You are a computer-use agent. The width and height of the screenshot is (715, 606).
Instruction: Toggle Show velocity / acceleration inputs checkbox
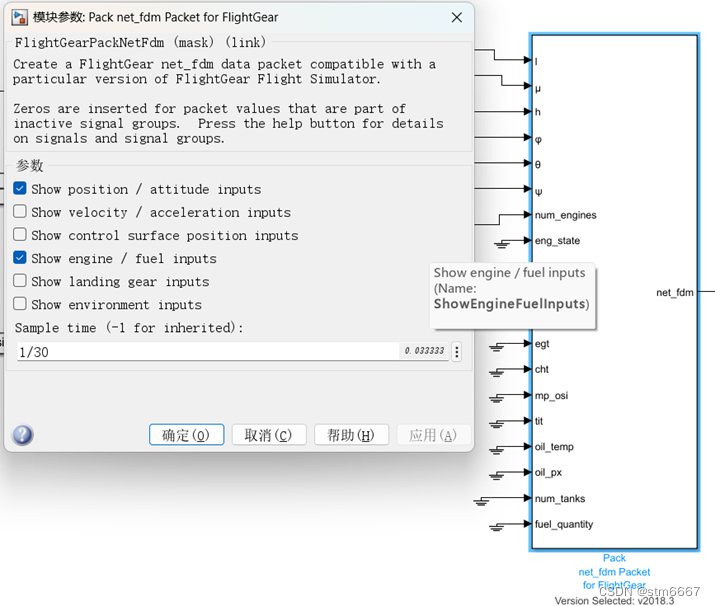pos(20,211)
